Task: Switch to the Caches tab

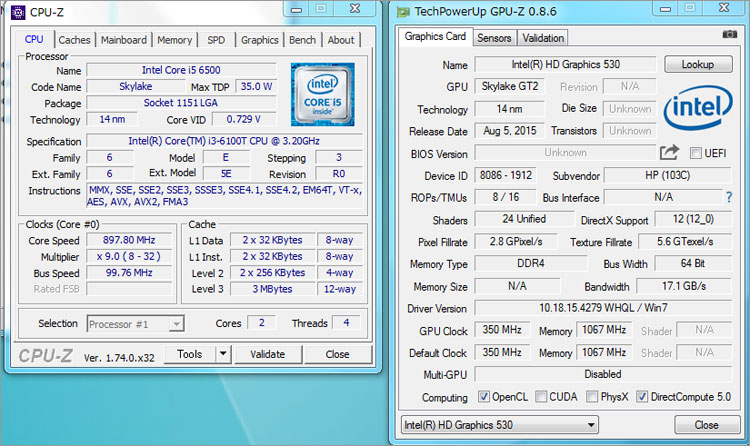Action: [x=74, y=40]
